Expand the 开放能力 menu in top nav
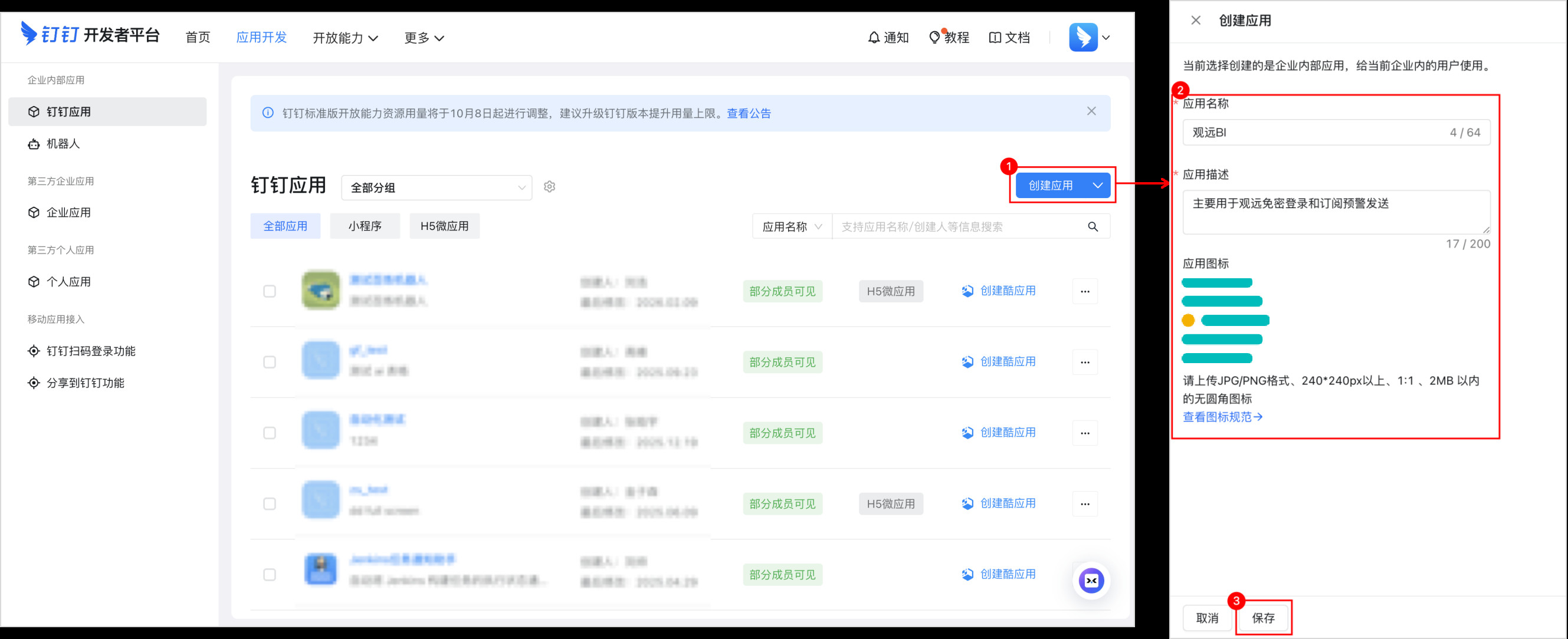This screenshot has height=639, width=1568. tap(345, 38)
